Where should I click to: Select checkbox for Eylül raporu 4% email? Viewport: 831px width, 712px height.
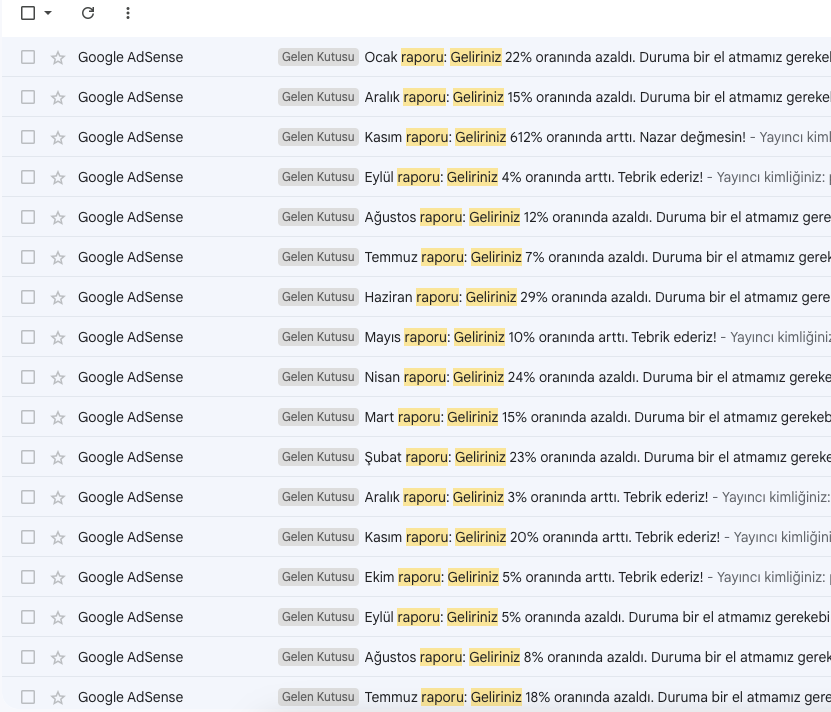tap(28, 177)
